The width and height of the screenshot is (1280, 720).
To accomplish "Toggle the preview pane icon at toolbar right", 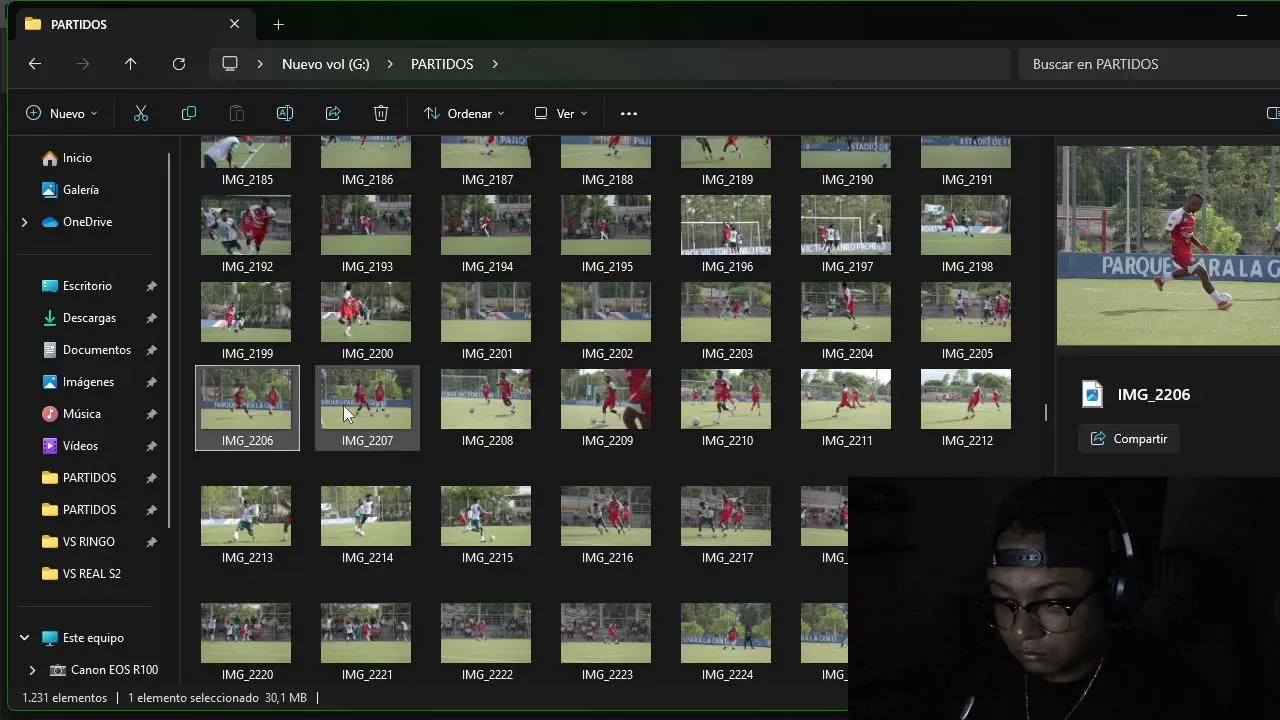I will [1273, 113].
